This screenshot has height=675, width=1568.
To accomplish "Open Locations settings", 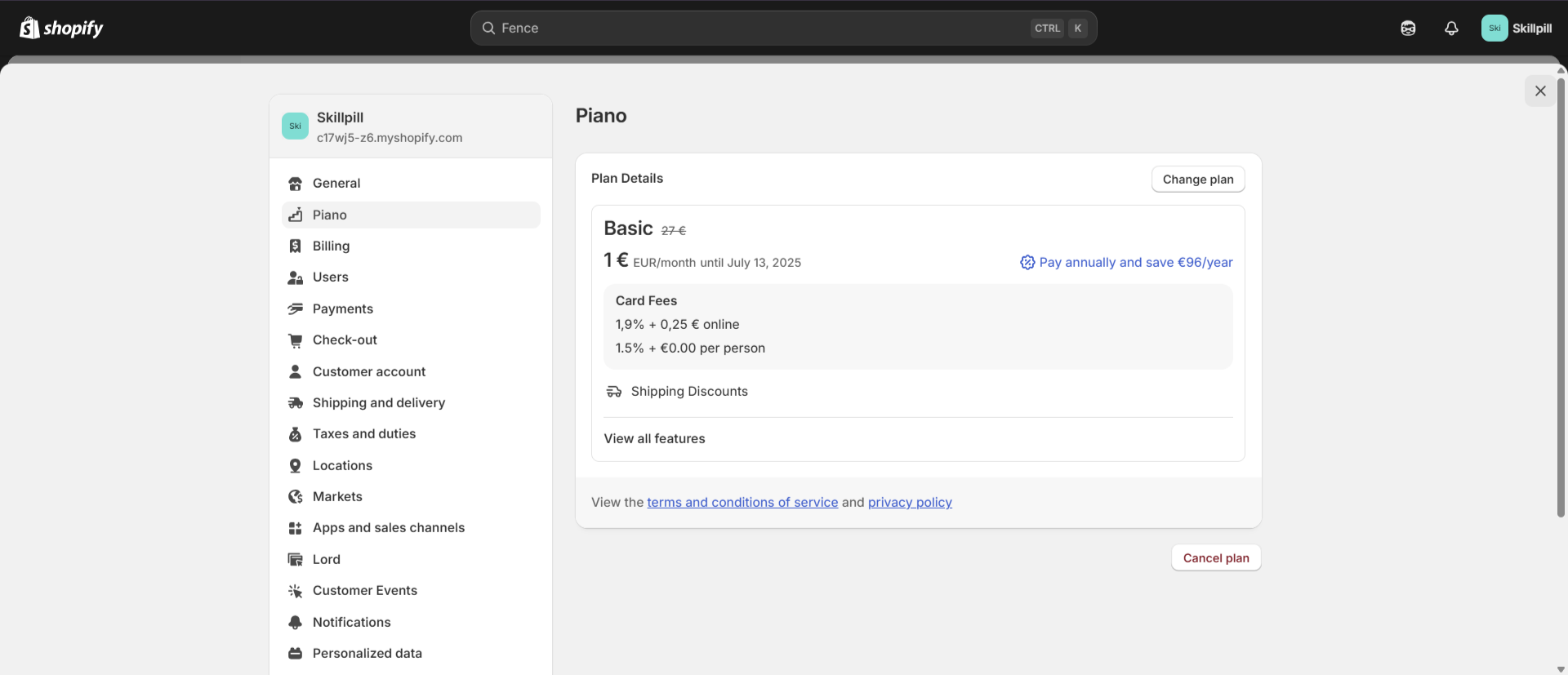I will click(x=411, y=465).
